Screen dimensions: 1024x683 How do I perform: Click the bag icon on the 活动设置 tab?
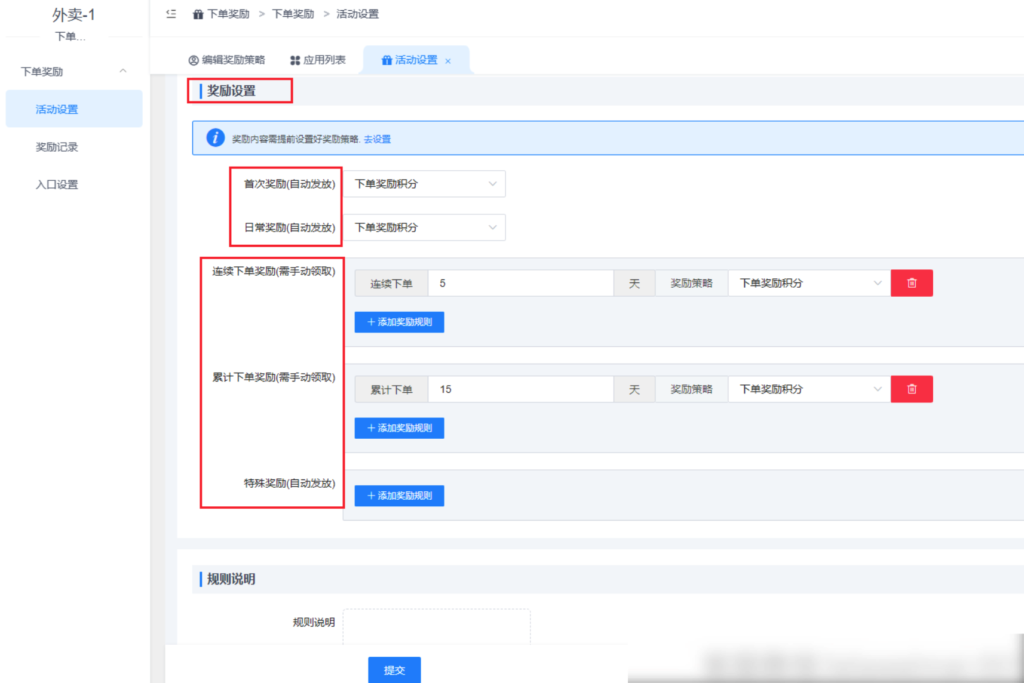point(387,60)
